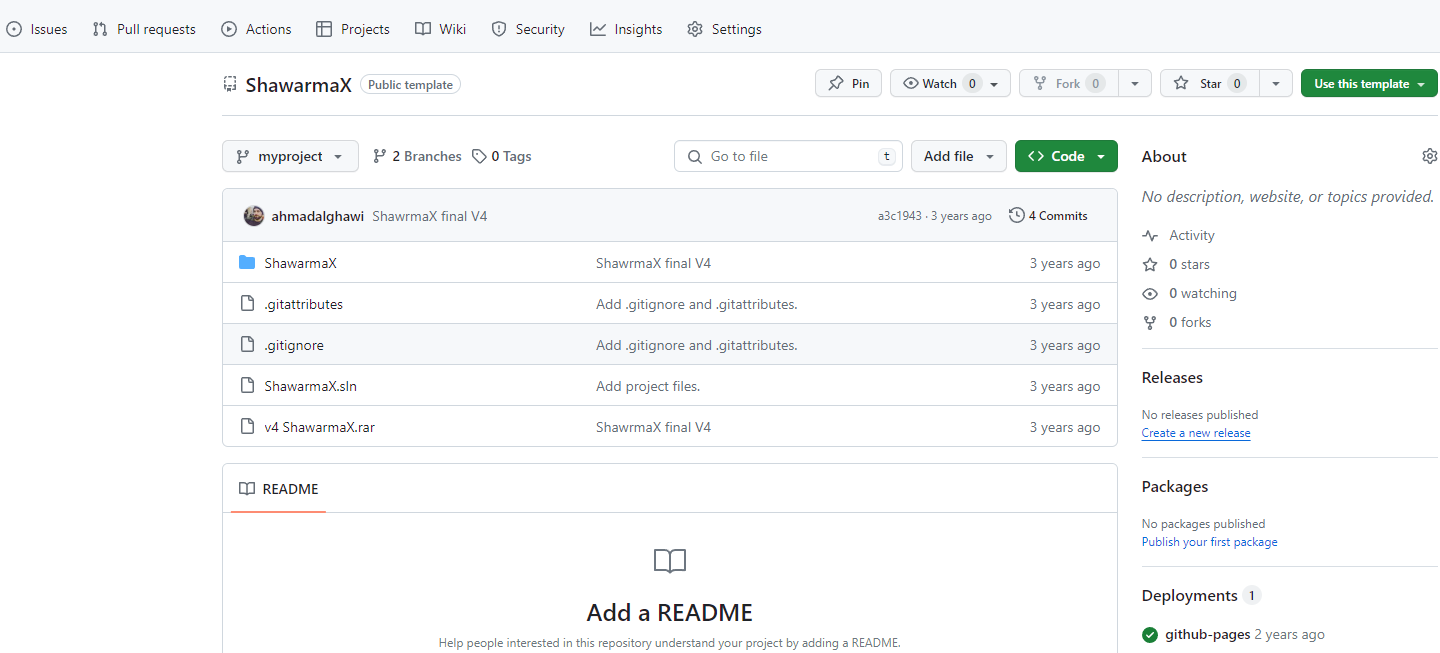
Task: Open the .gitignore file
Action: (x=294, y=345)
